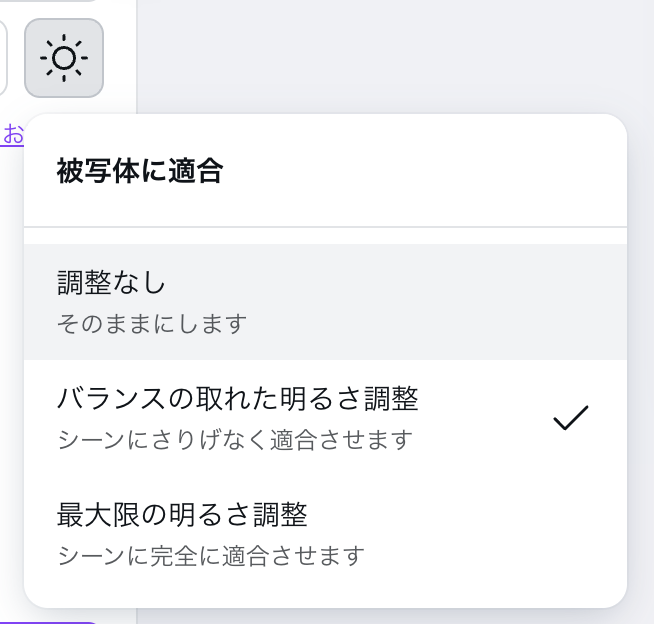Click the そのままにします description text

152,324
